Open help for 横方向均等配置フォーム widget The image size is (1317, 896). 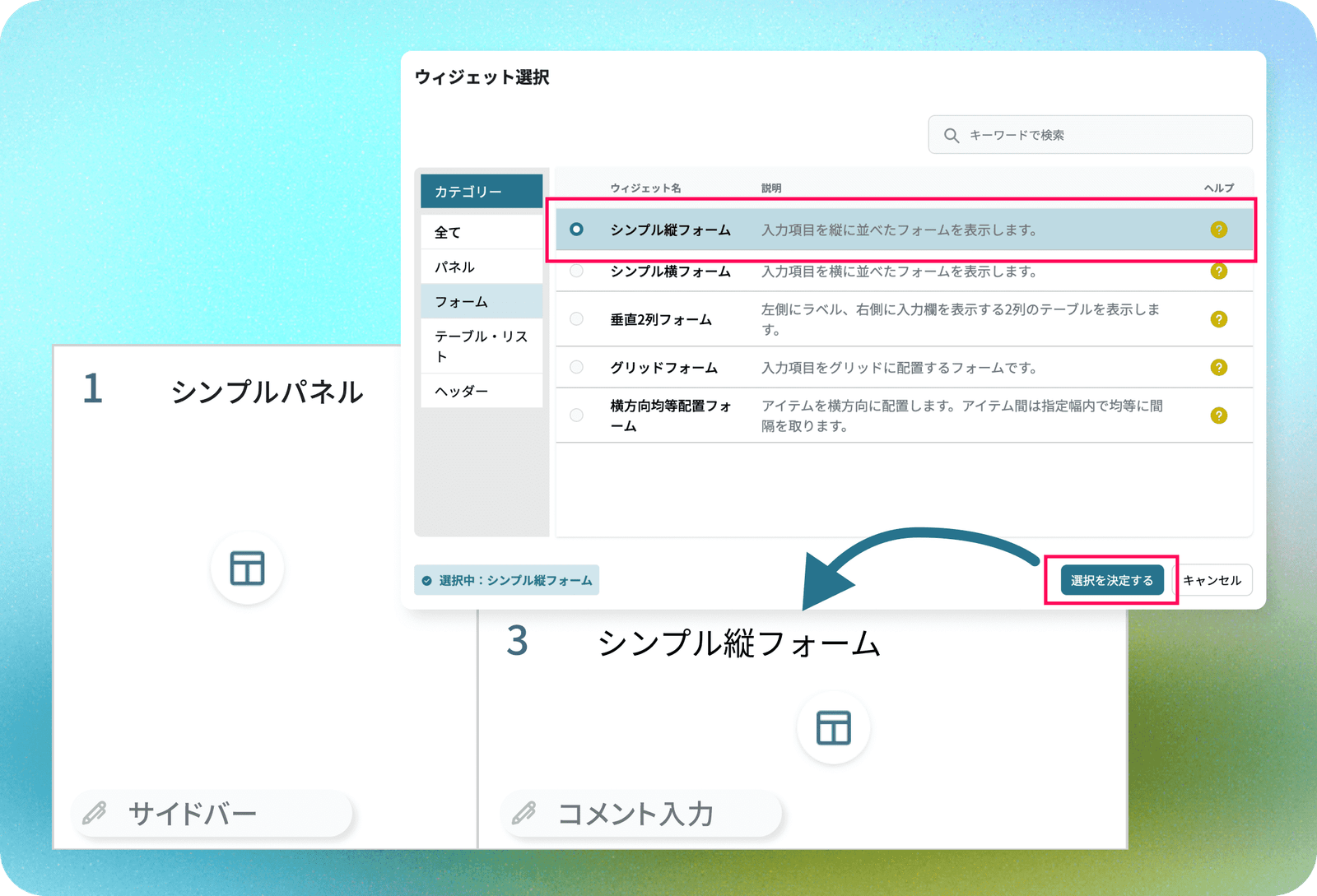pos(1219,416)
